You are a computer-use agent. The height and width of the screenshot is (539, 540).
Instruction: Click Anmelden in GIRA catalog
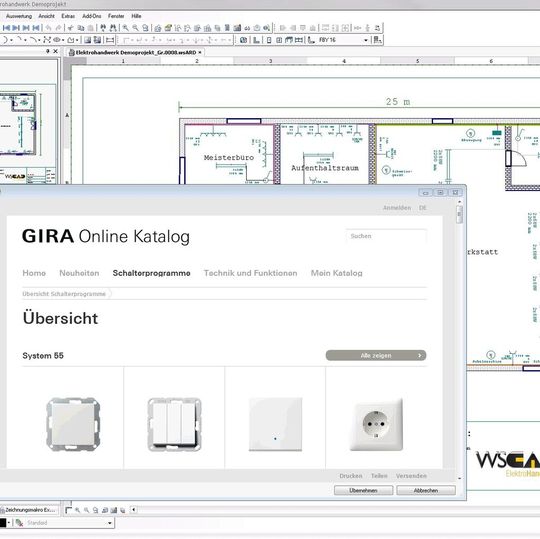click(x=397, y=208)
